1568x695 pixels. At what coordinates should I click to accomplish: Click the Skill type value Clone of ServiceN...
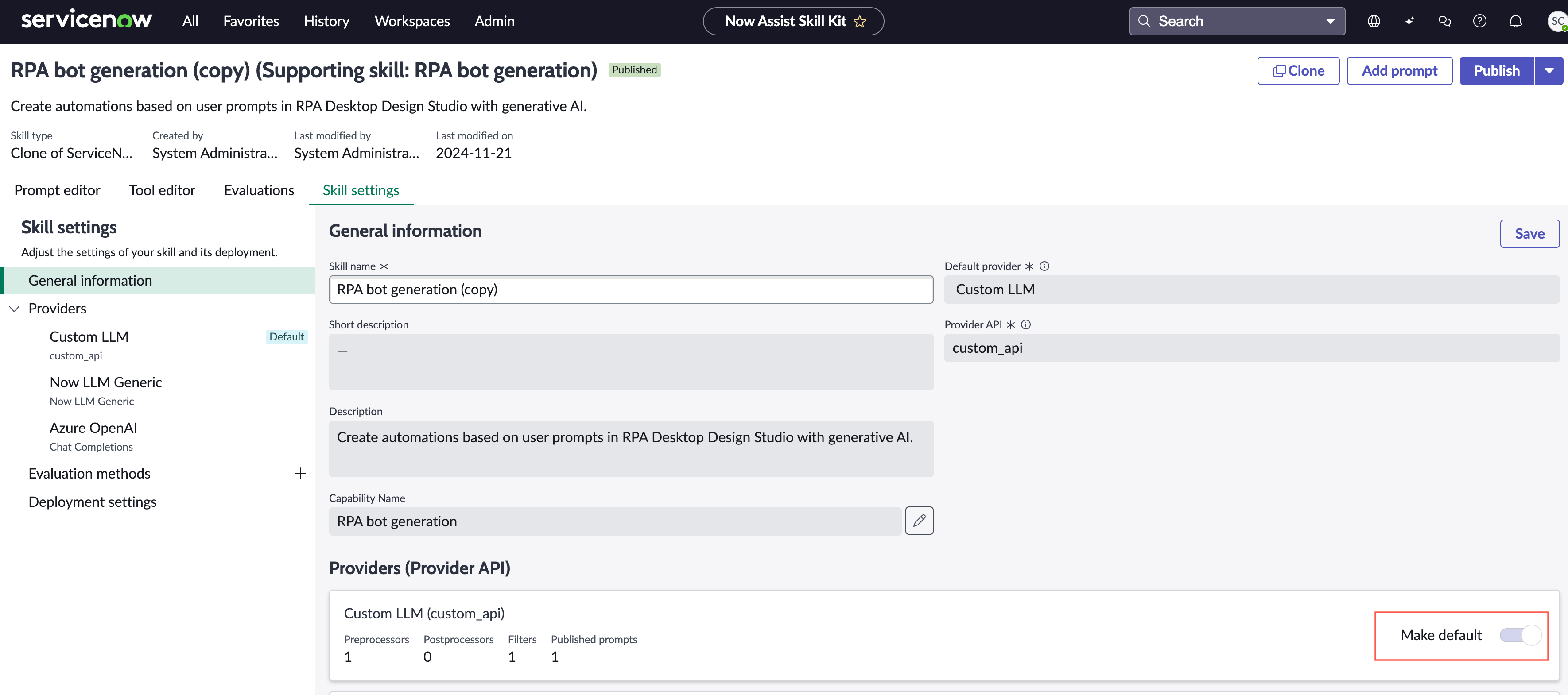(71, 153)
